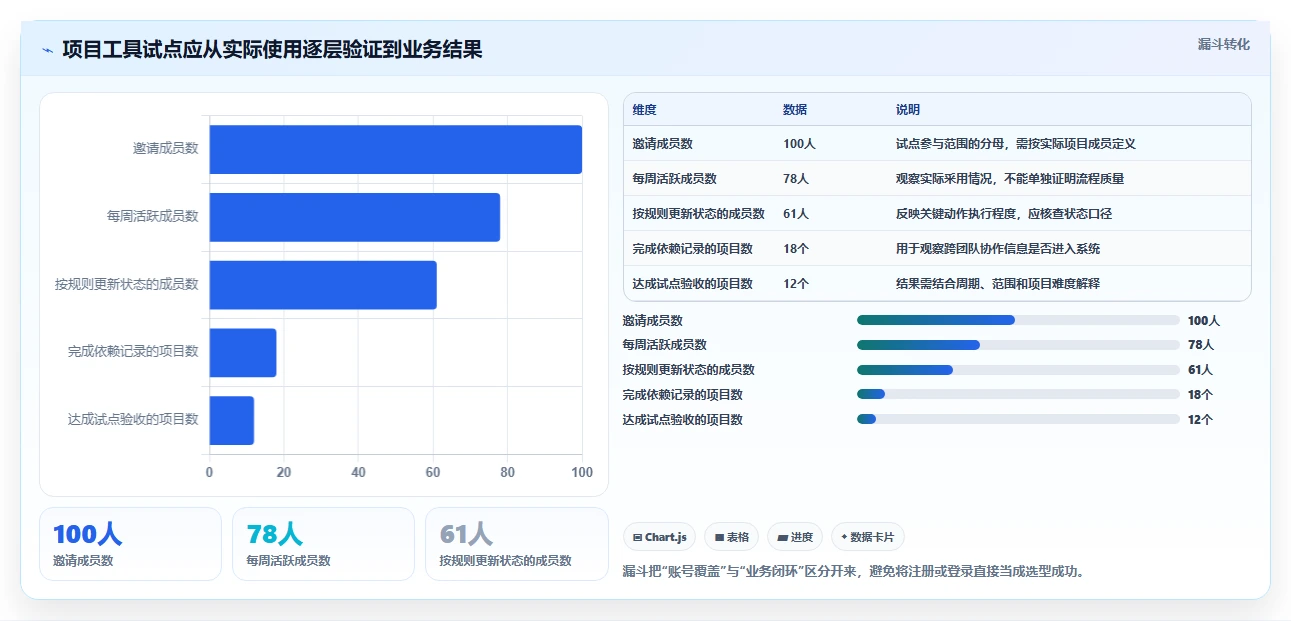Click the title 项目工具试点应从实际使用逐层验证到业务结果
Image resolution: width=1291 pixels, height=621 pixels.
point(272,50)
